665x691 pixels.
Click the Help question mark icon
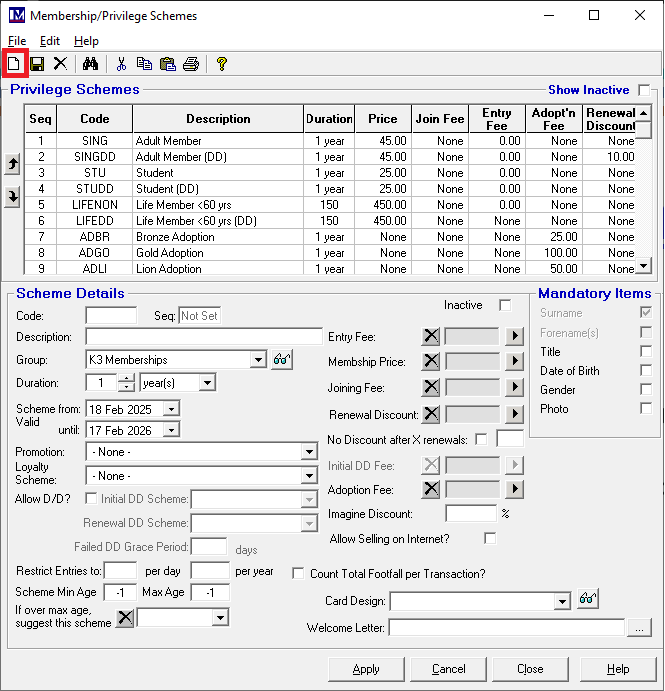tap(221, 64)
